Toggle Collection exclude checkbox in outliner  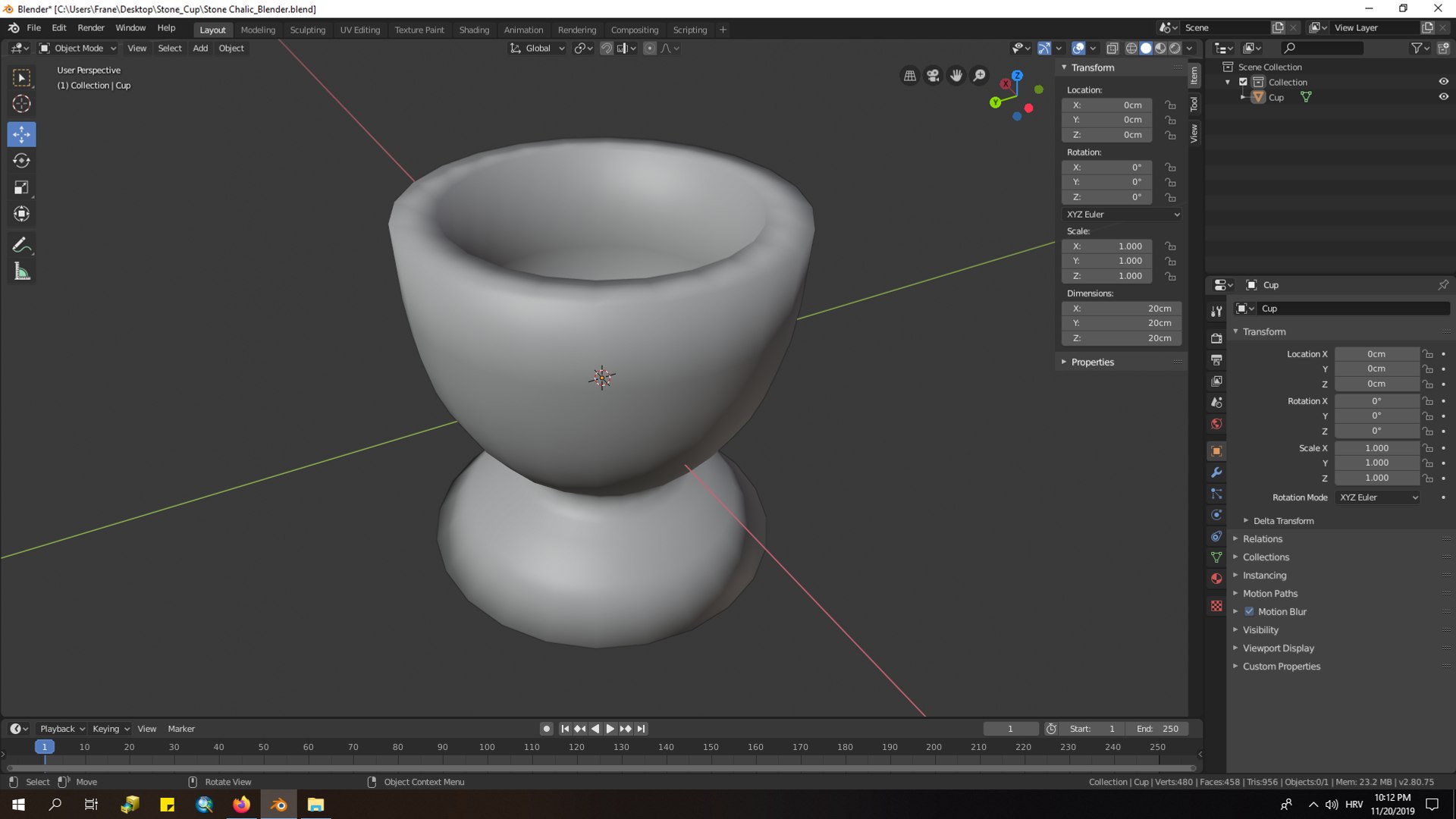[x=1243, y=82]
